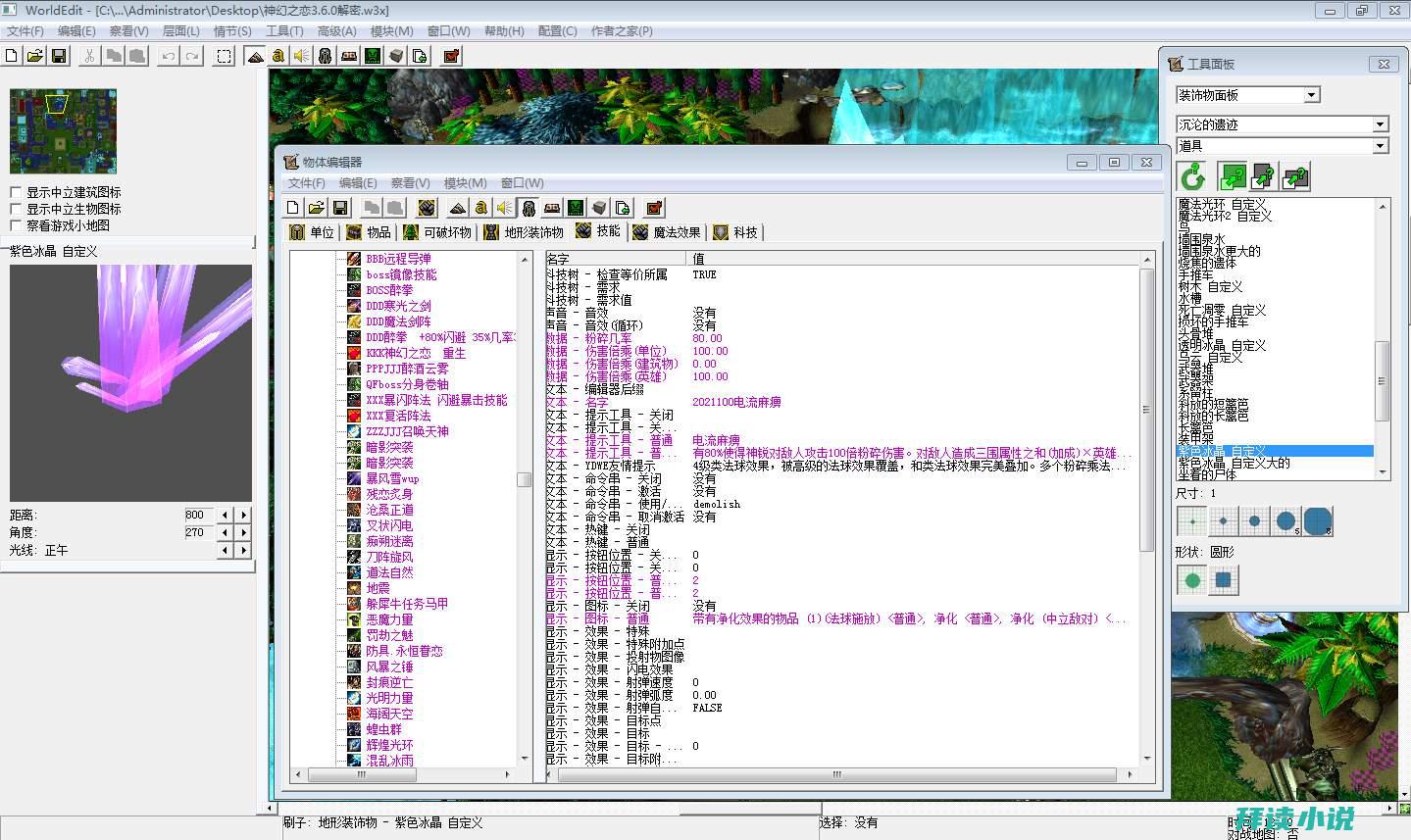Click the Test map icon in main toolbar
Image resolution: width=1411 pixels, height=840 pixels.
tap(451, 56)
